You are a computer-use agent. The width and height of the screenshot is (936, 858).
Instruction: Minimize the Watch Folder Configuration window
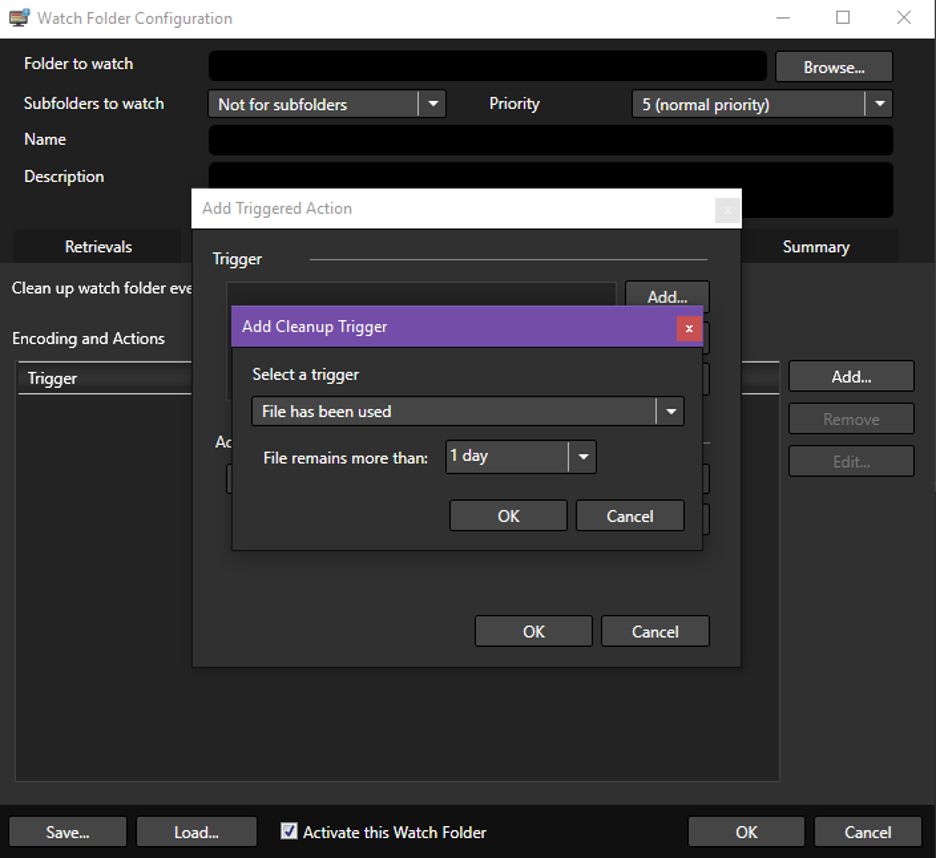(x=783, y=18)
